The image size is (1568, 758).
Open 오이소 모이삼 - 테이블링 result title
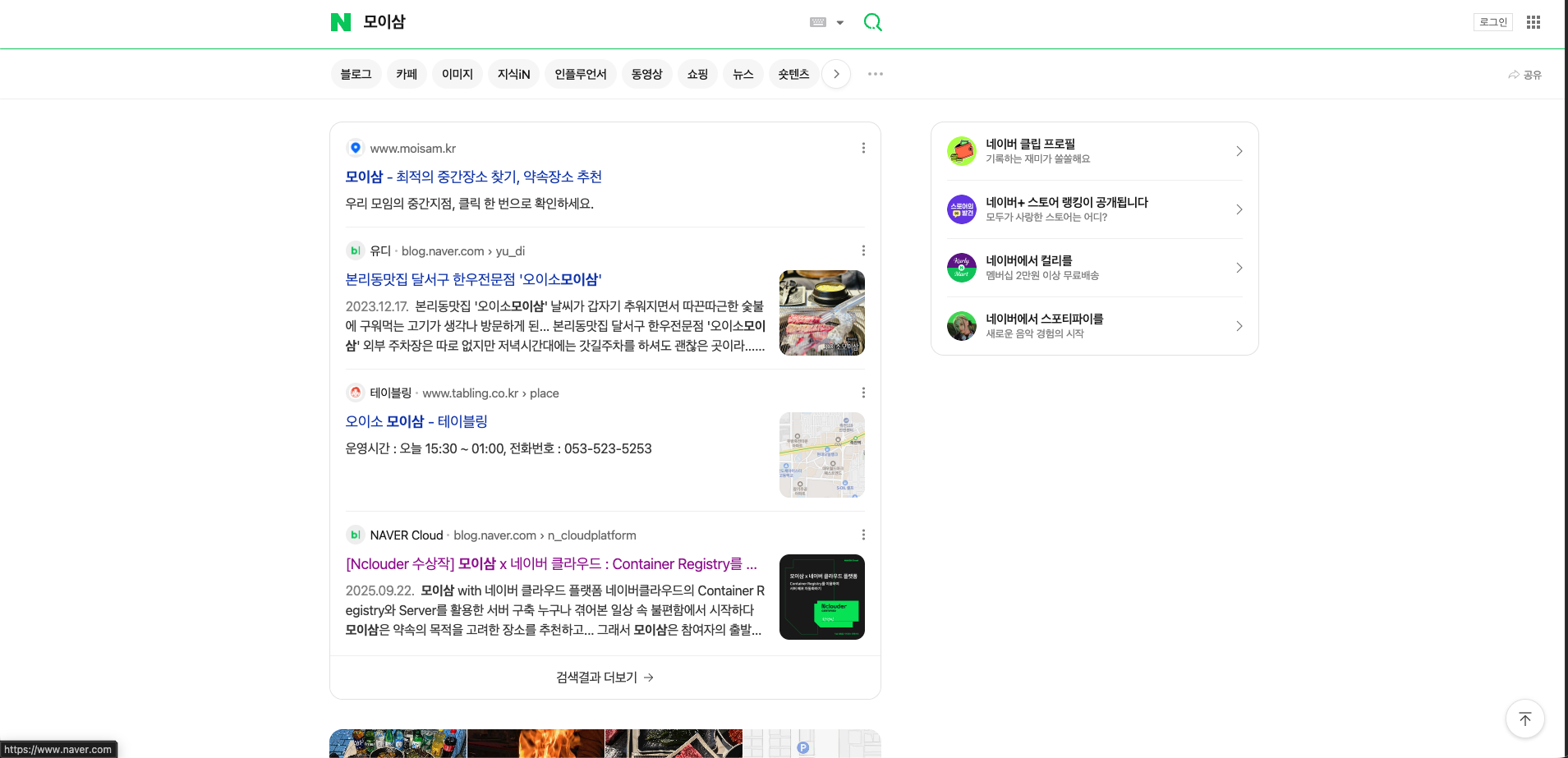click(416, 421)
